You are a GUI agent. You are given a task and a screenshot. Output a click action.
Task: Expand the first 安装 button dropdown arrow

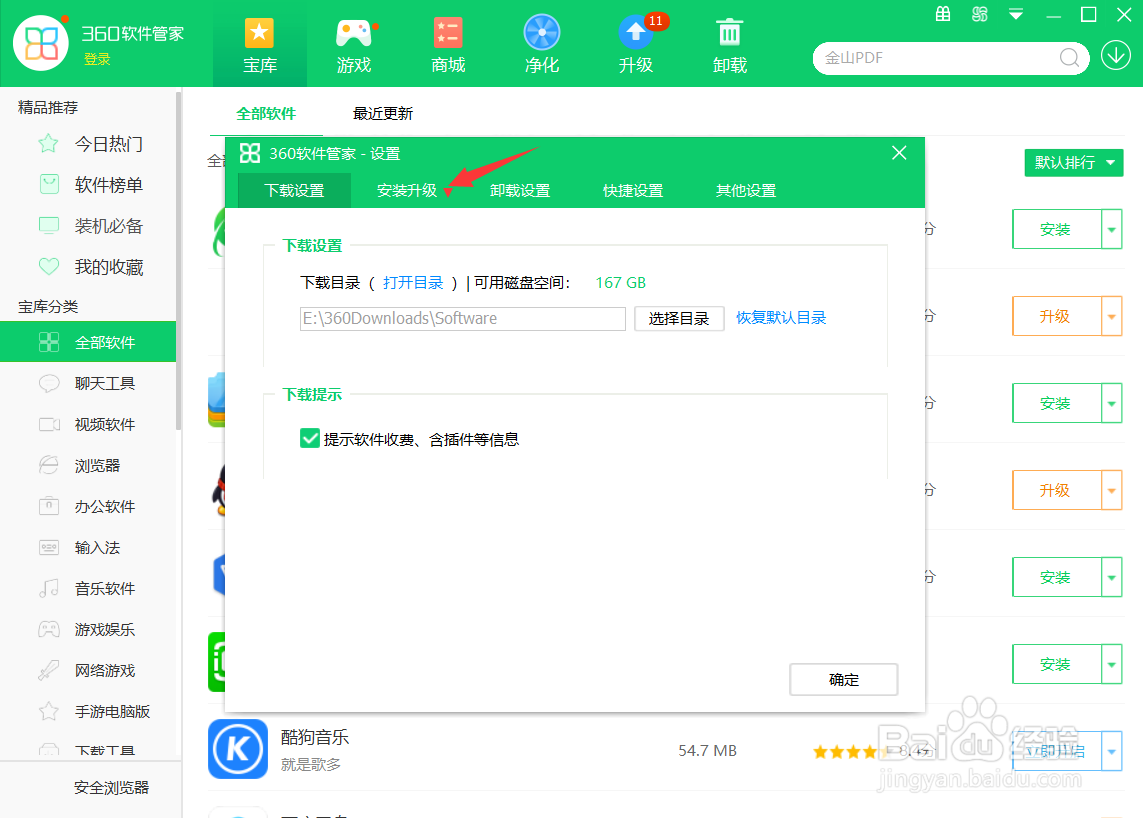[x=1111, y=229]
